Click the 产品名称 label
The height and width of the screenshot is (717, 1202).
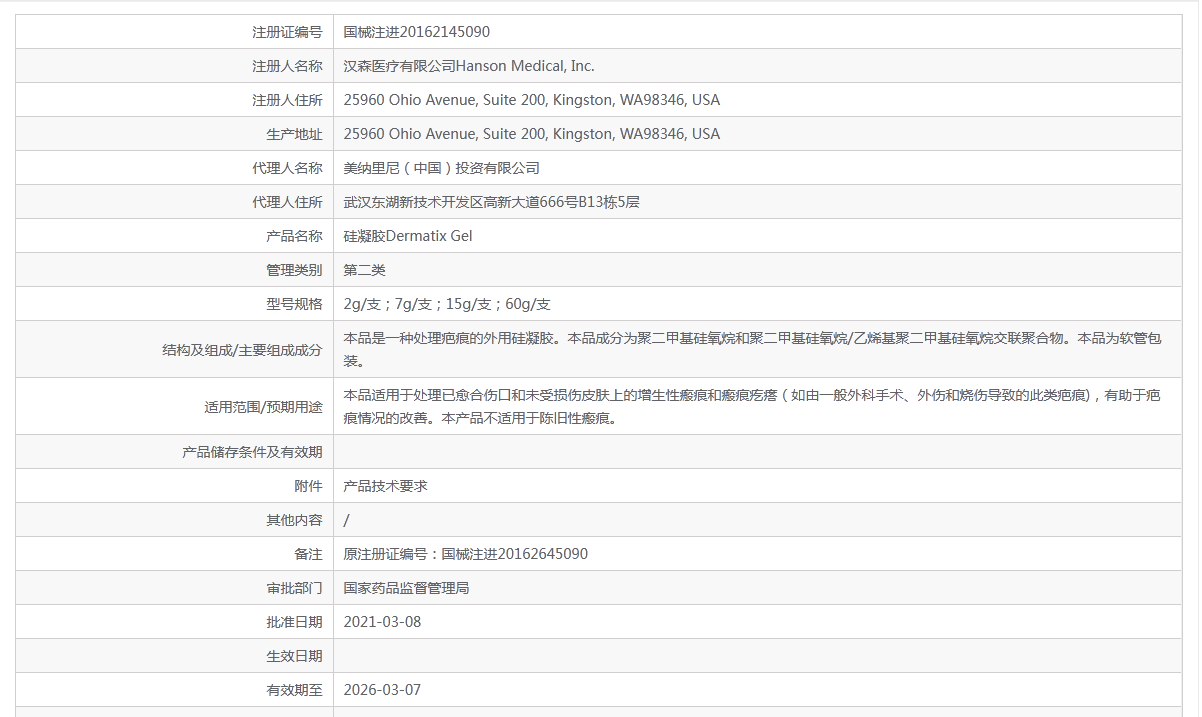(294, 236)
